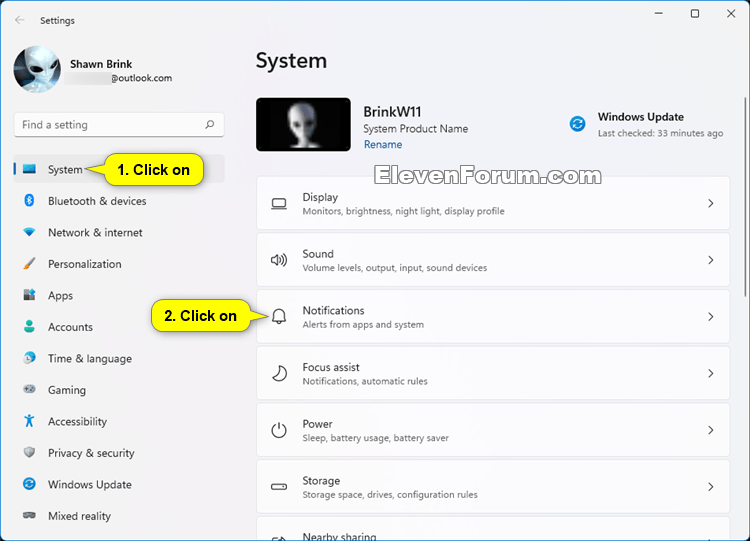Click the search magnifier icon
750x541 pixels.
pos(210,124)
